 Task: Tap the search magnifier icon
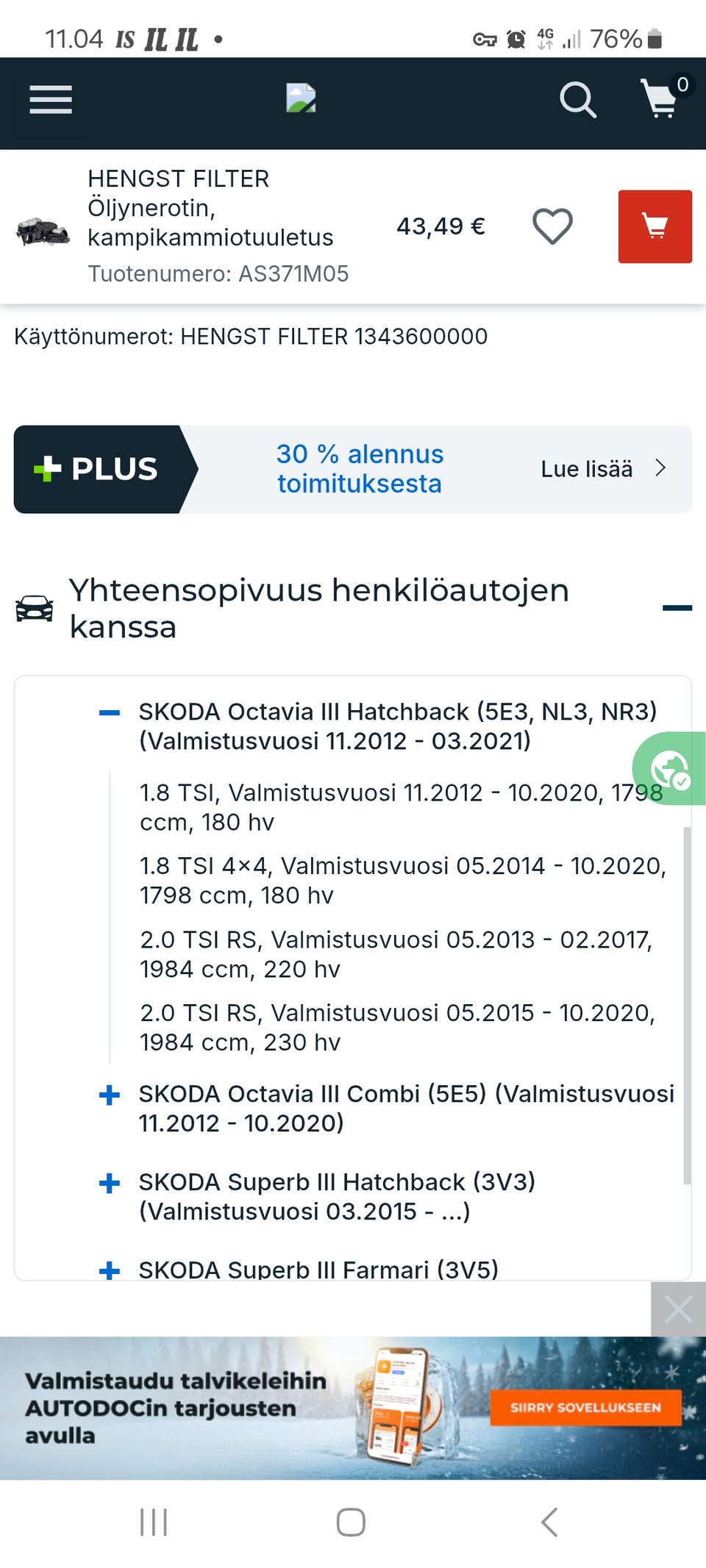click(577, 100)
